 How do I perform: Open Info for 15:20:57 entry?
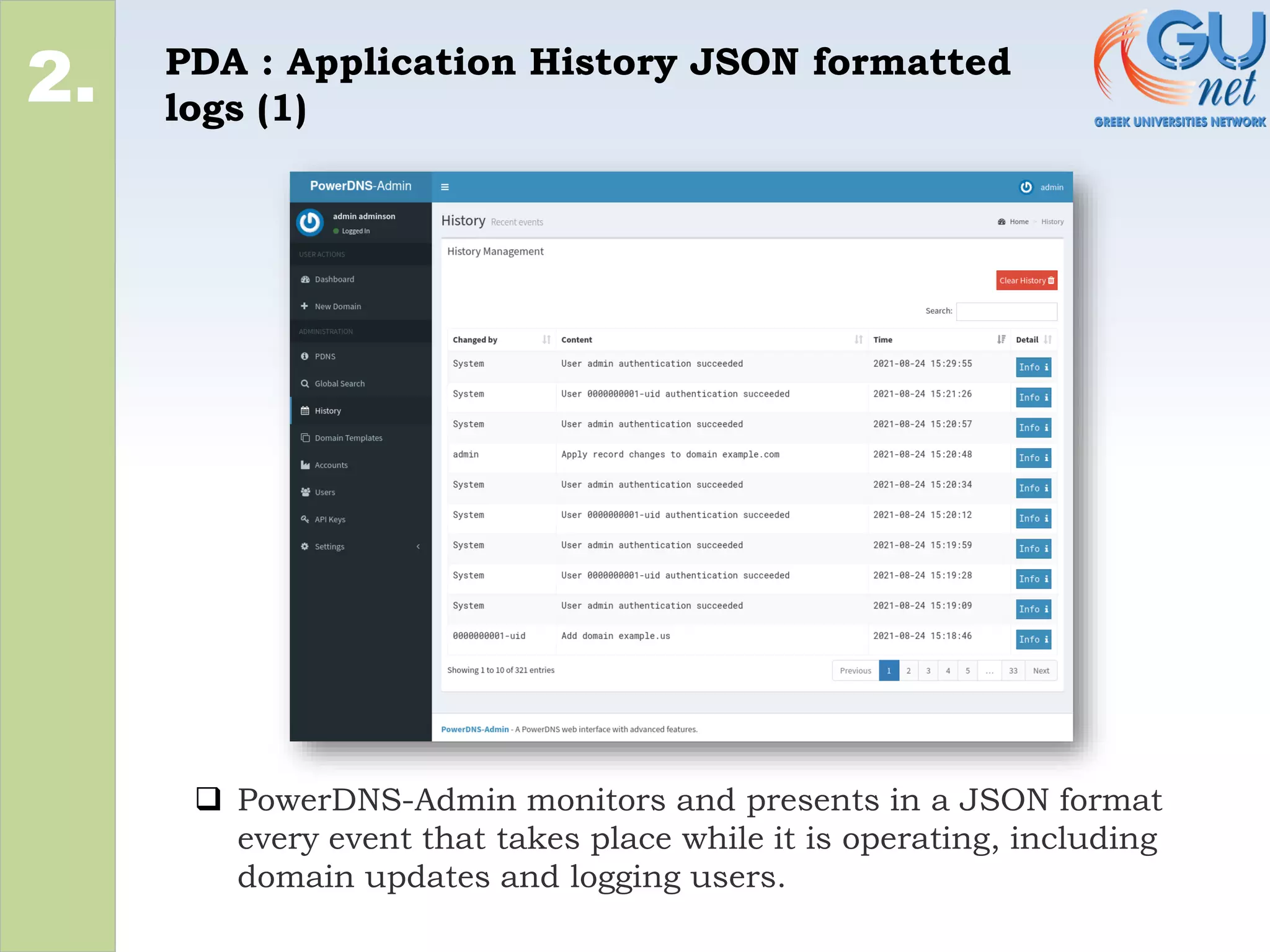click(1034, 428)
